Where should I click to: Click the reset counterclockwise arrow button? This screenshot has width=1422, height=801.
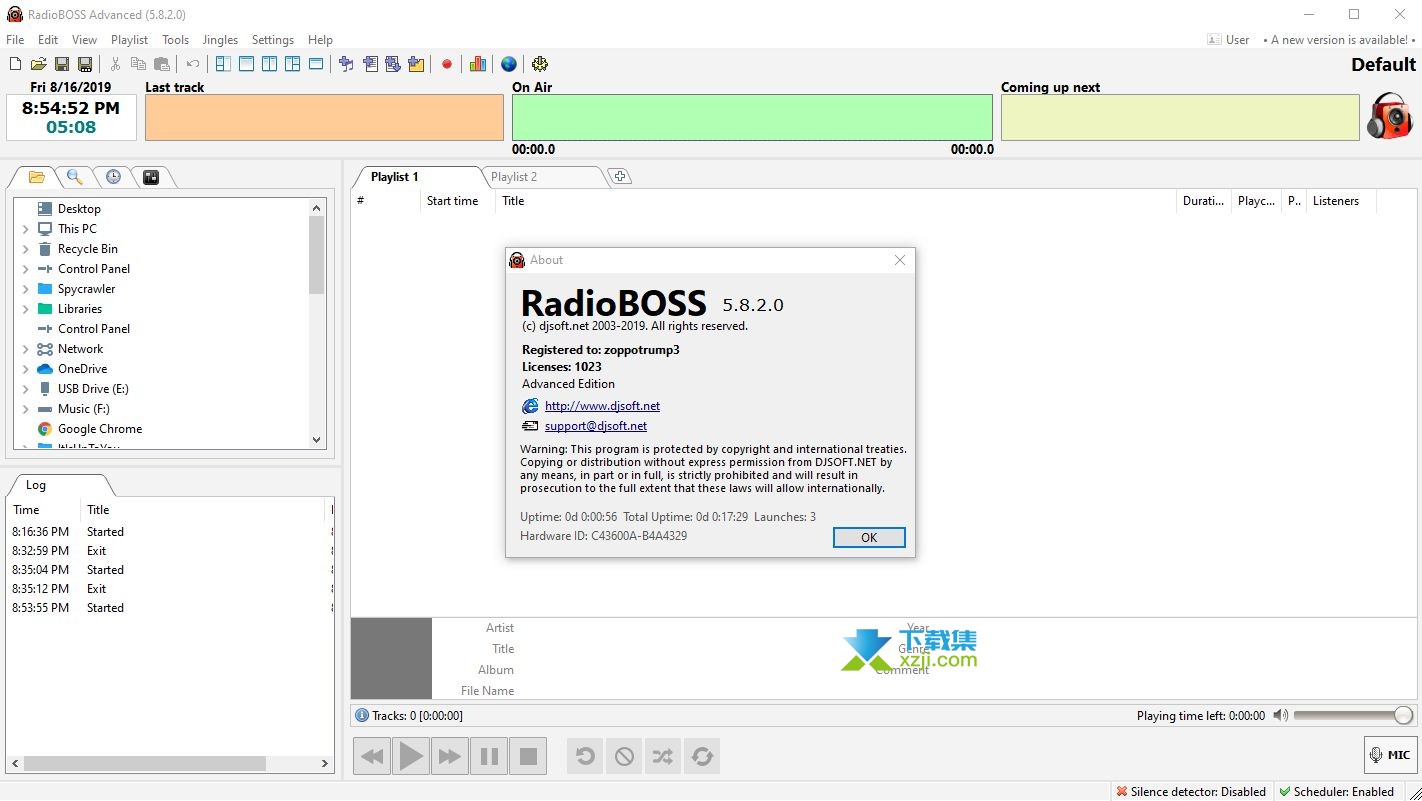pos(585,756)
